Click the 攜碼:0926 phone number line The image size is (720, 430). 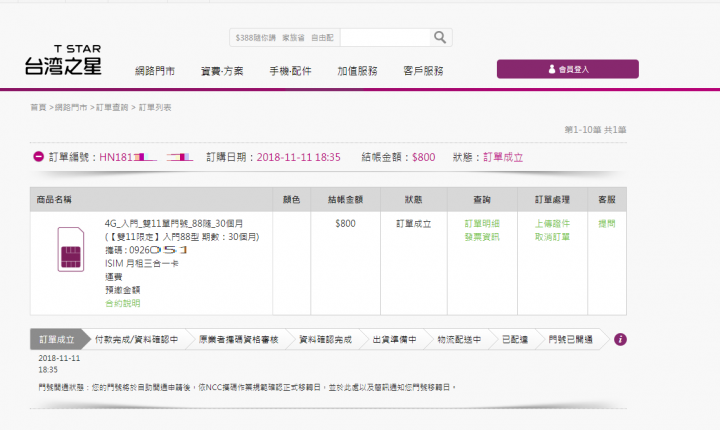pyautogui.click(x=146, y=250)
